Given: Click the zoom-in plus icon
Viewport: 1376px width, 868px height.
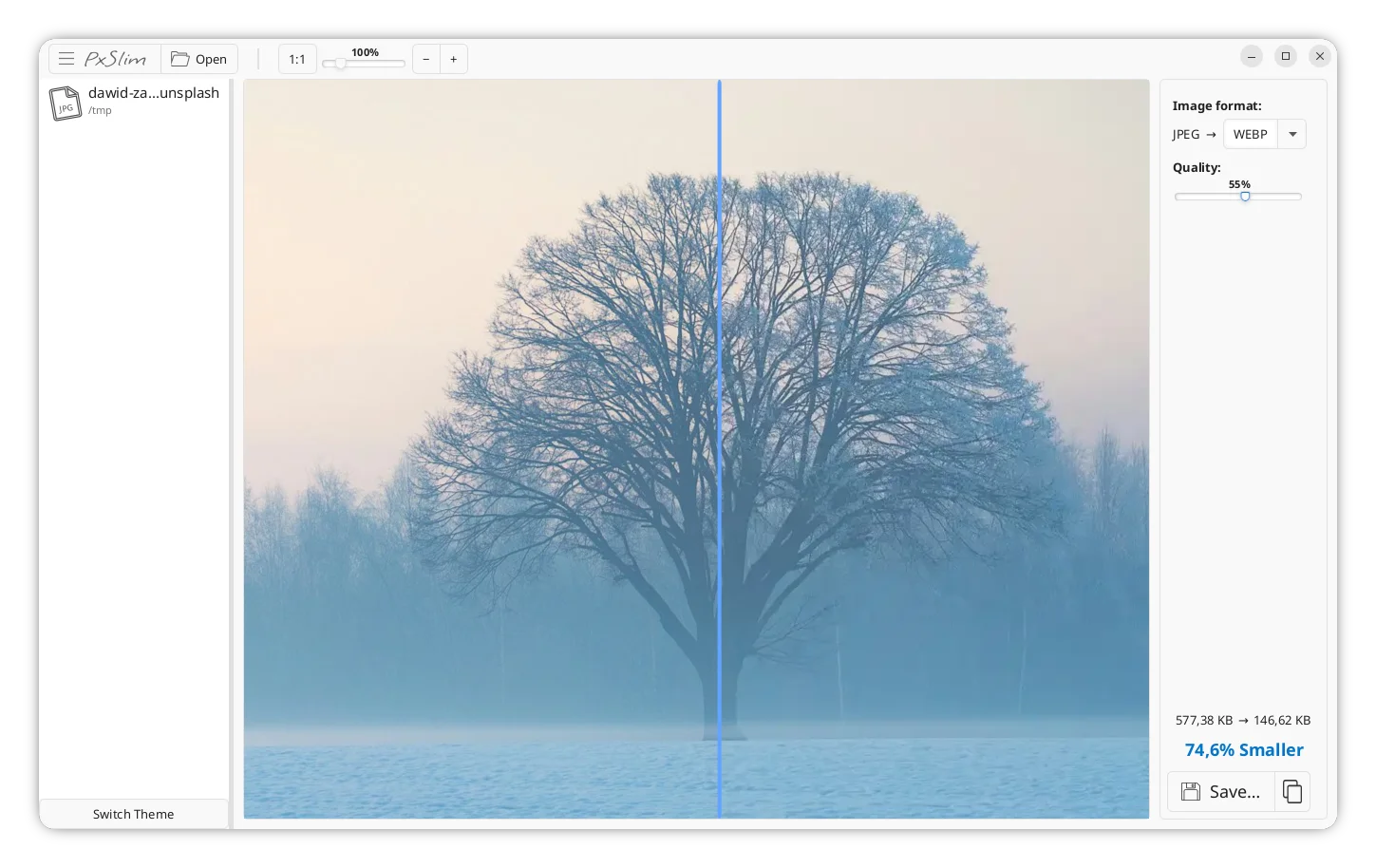Looking at the screenshot, I should [x=453, y=59].
